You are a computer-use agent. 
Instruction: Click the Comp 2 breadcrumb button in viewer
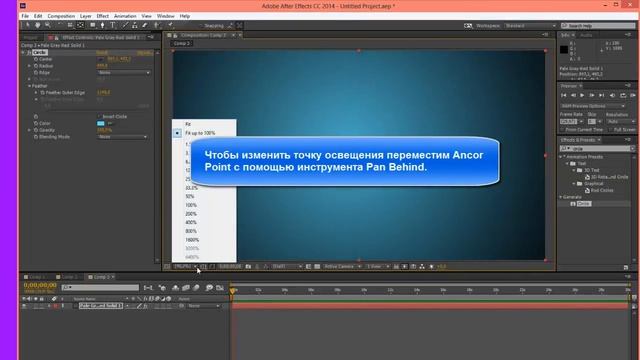181,43
